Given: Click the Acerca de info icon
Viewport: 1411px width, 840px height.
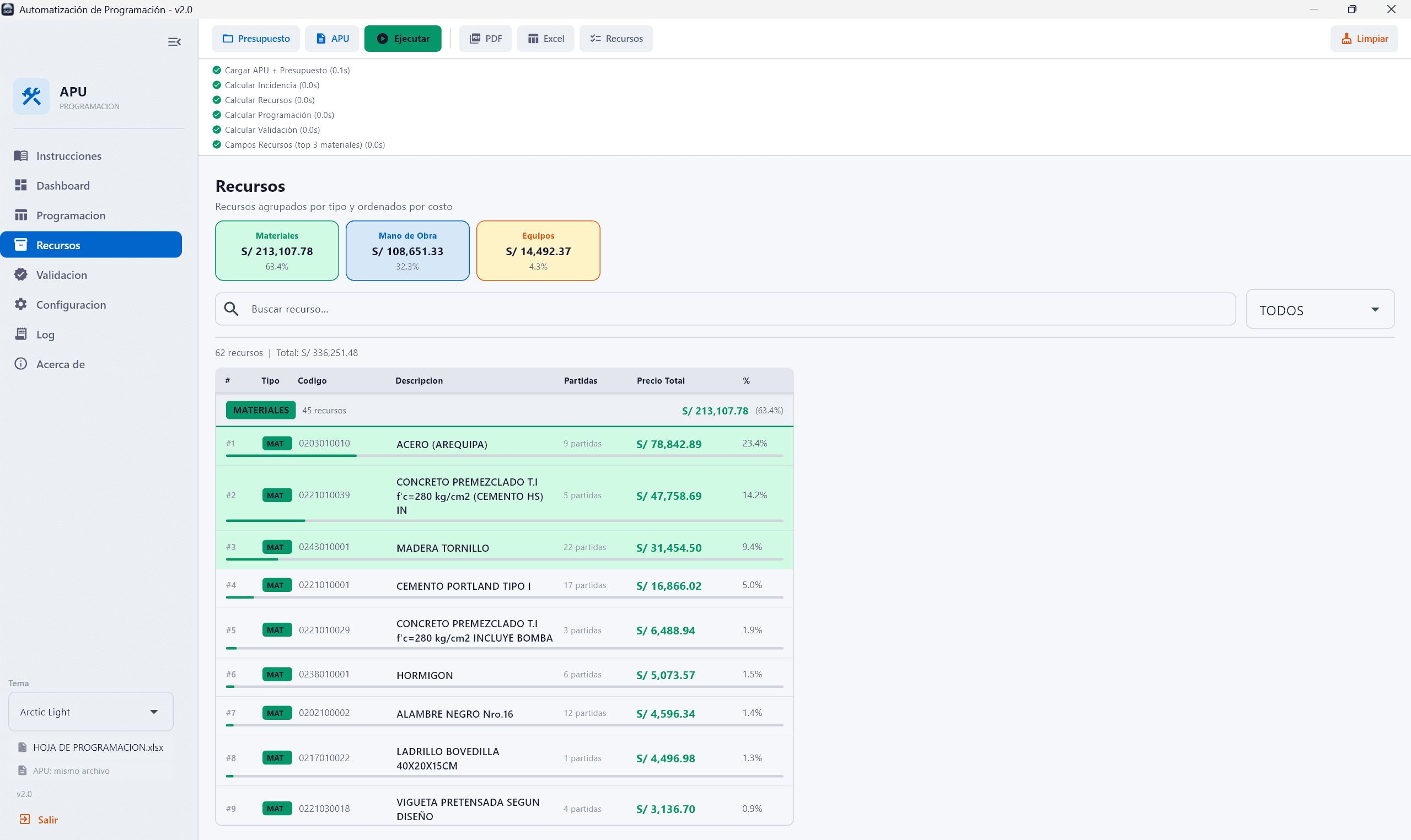Looking at the screenshot, I should click(21, 364).
